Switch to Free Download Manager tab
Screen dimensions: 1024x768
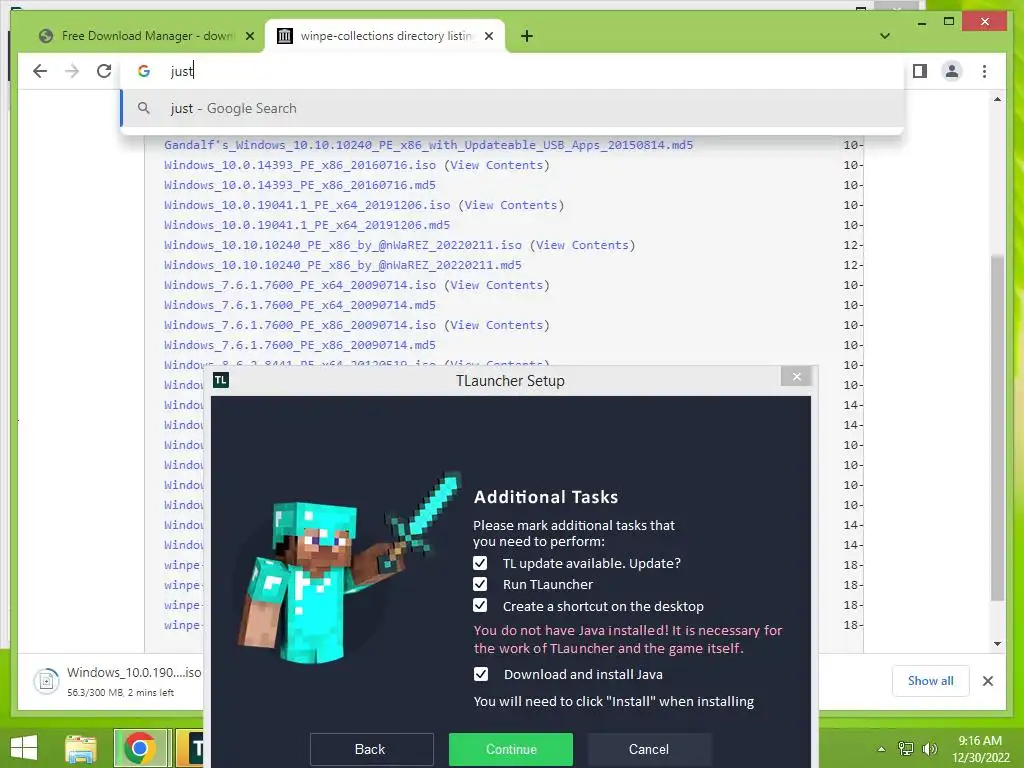pyautogui.click(x=147, y=36)
